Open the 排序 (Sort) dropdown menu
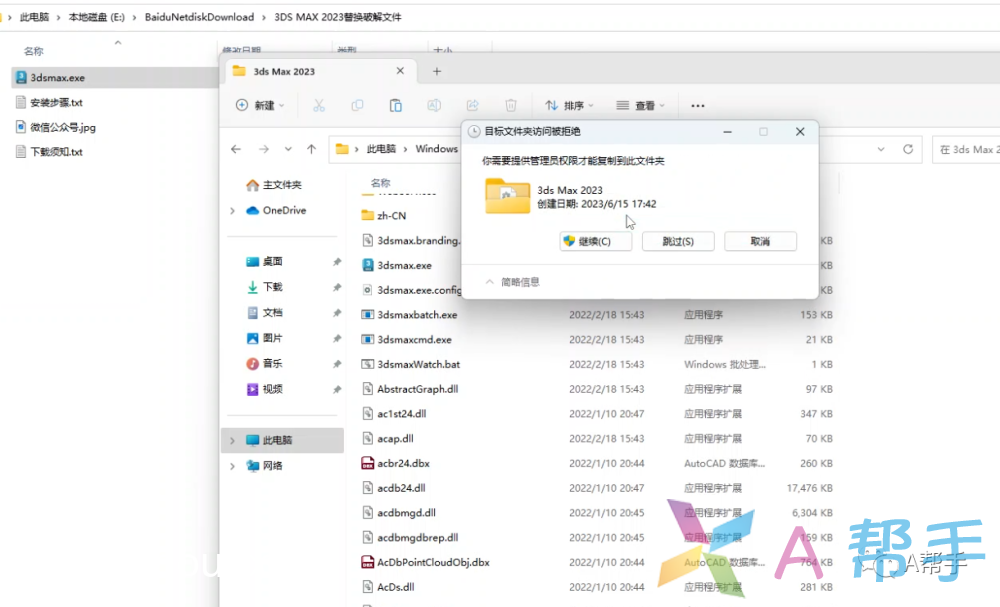Image resolution: width=1000 pixels, height=607 pixels. pos(569,105)
